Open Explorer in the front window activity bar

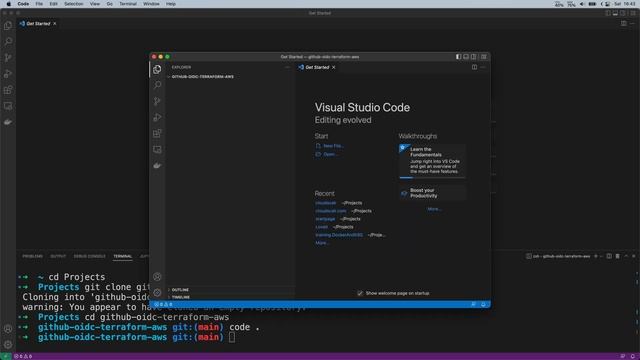[157, 69]
